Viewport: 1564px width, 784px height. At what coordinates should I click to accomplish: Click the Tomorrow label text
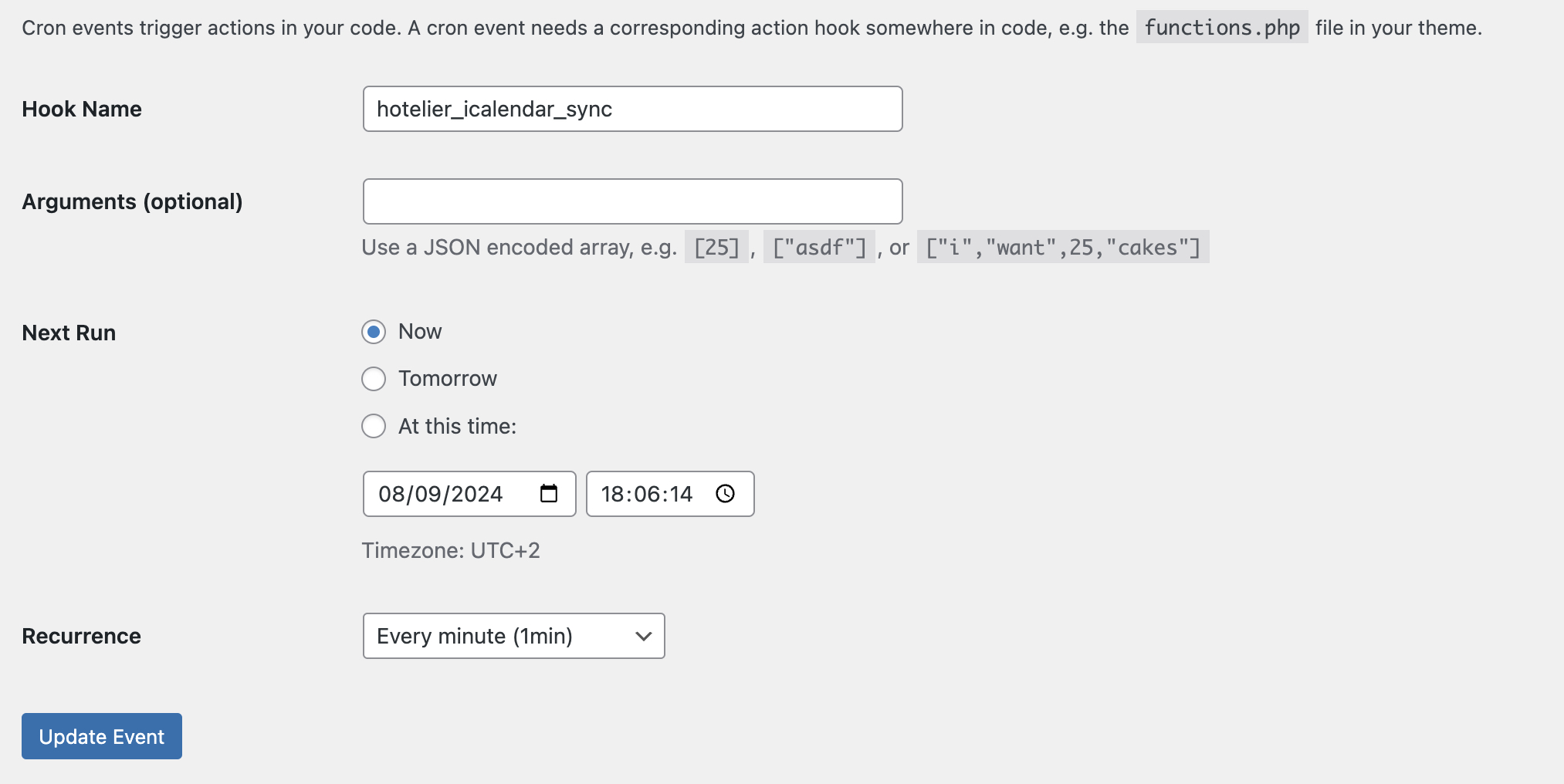448,379
